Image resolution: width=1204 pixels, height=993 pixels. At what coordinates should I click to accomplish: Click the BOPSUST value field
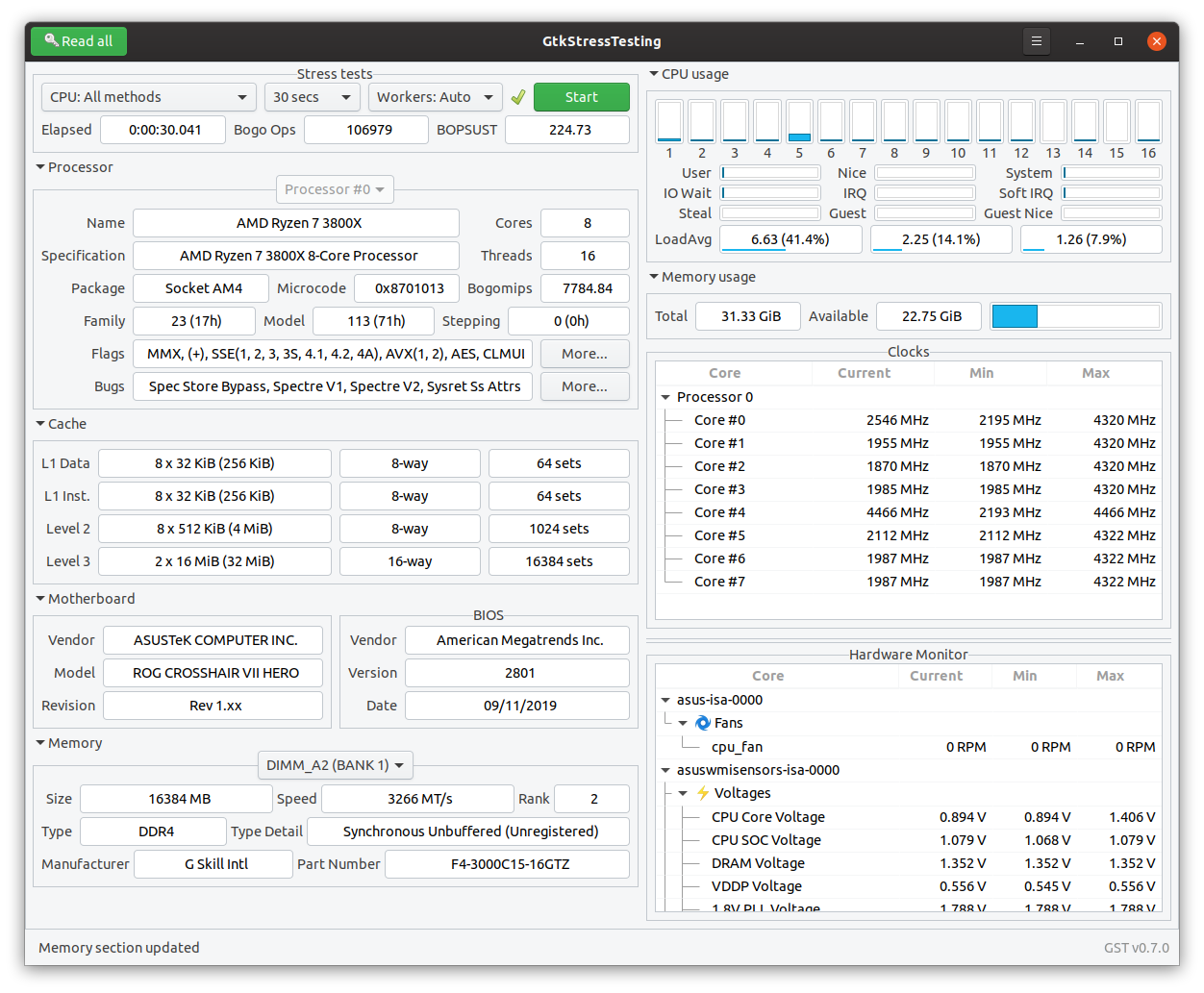[567, 130]
